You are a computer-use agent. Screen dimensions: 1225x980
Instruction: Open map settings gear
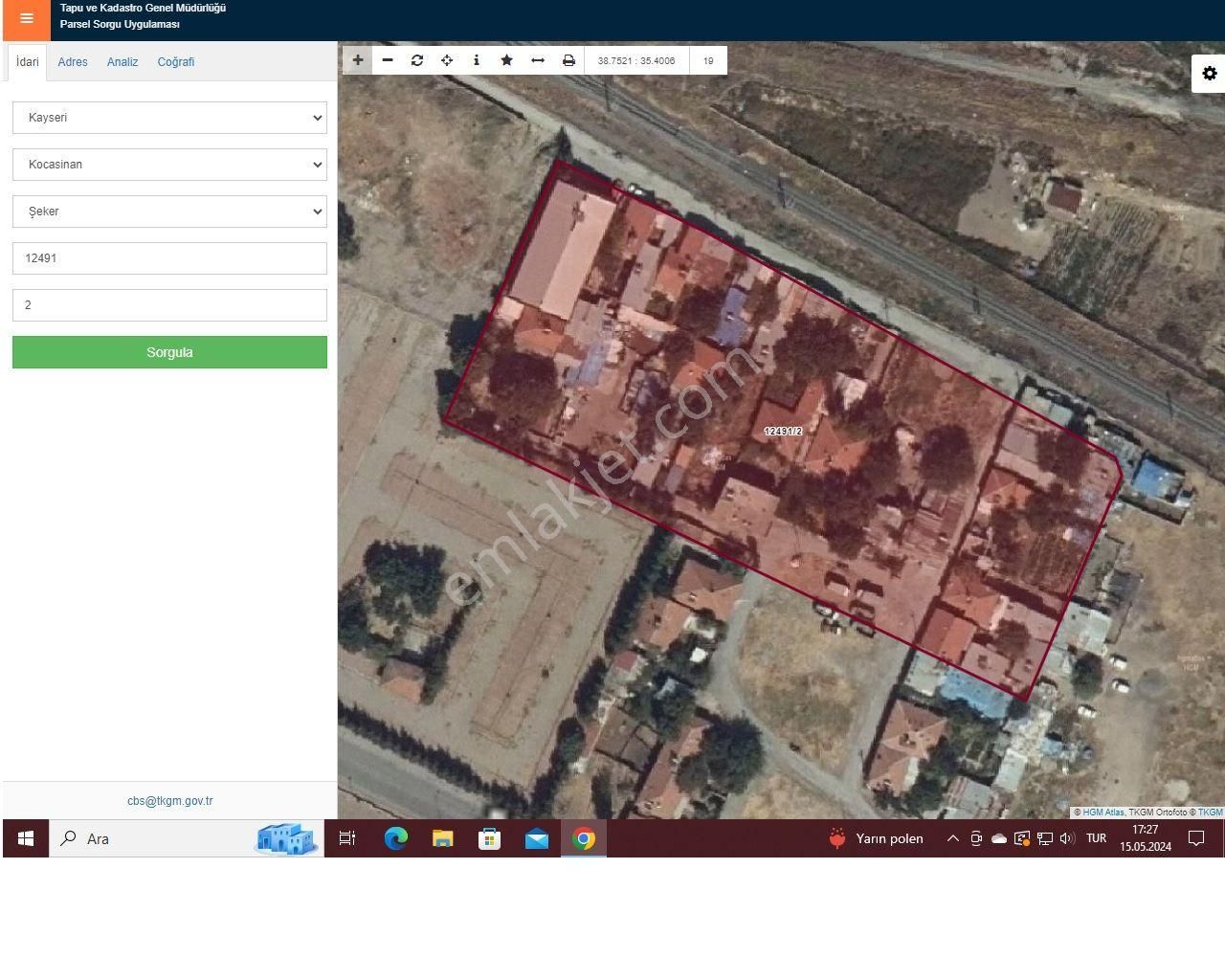tap(1210, 74)
